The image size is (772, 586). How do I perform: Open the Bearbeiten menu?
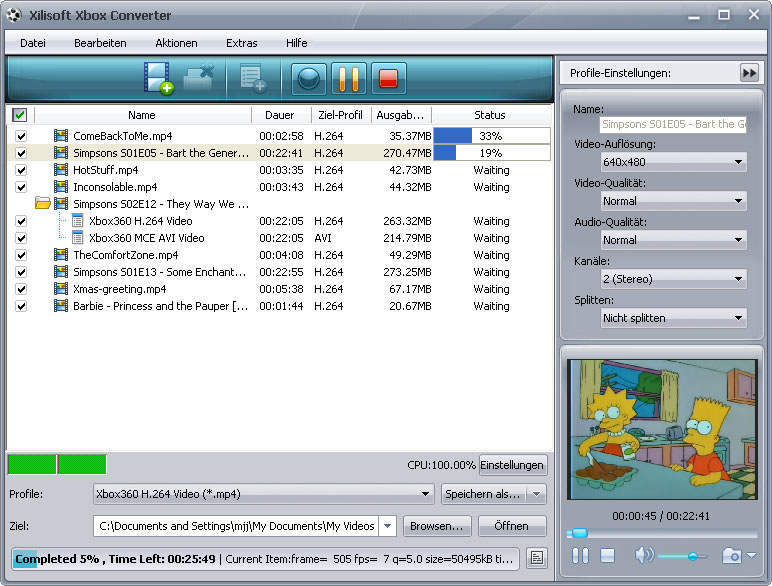point(100,43)
